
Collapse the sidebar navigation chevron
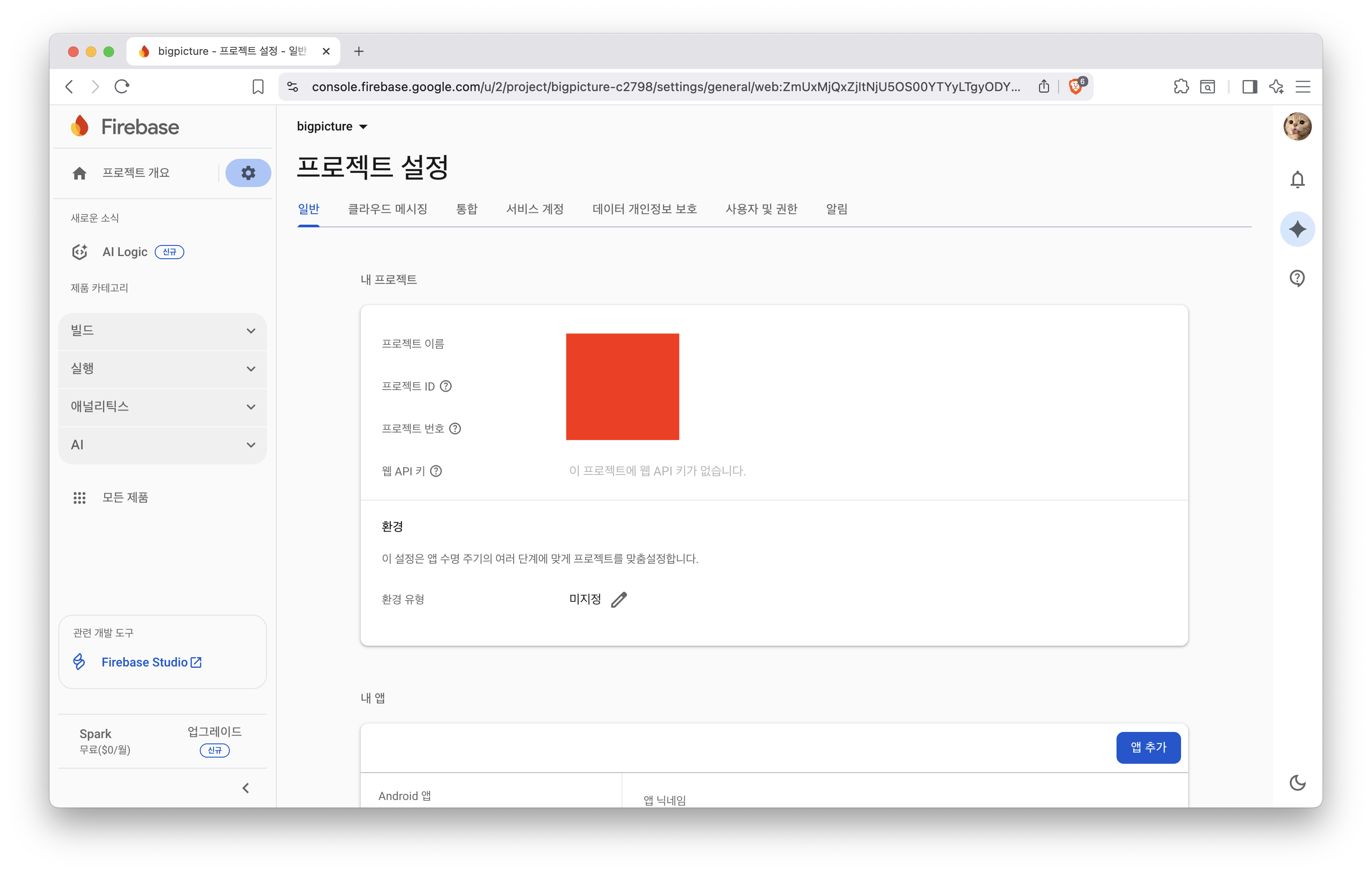246,788
